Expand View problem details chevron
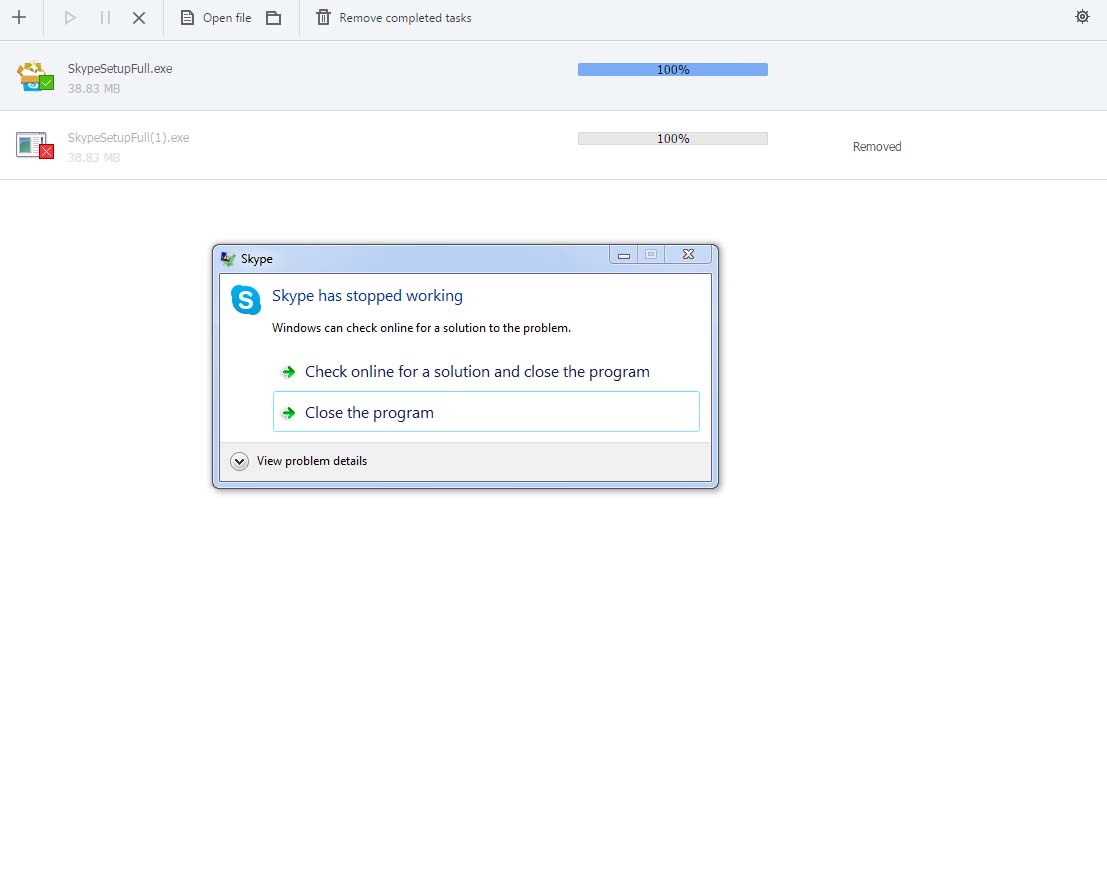This screenshot has height=870, width=1107. [239, 461]
